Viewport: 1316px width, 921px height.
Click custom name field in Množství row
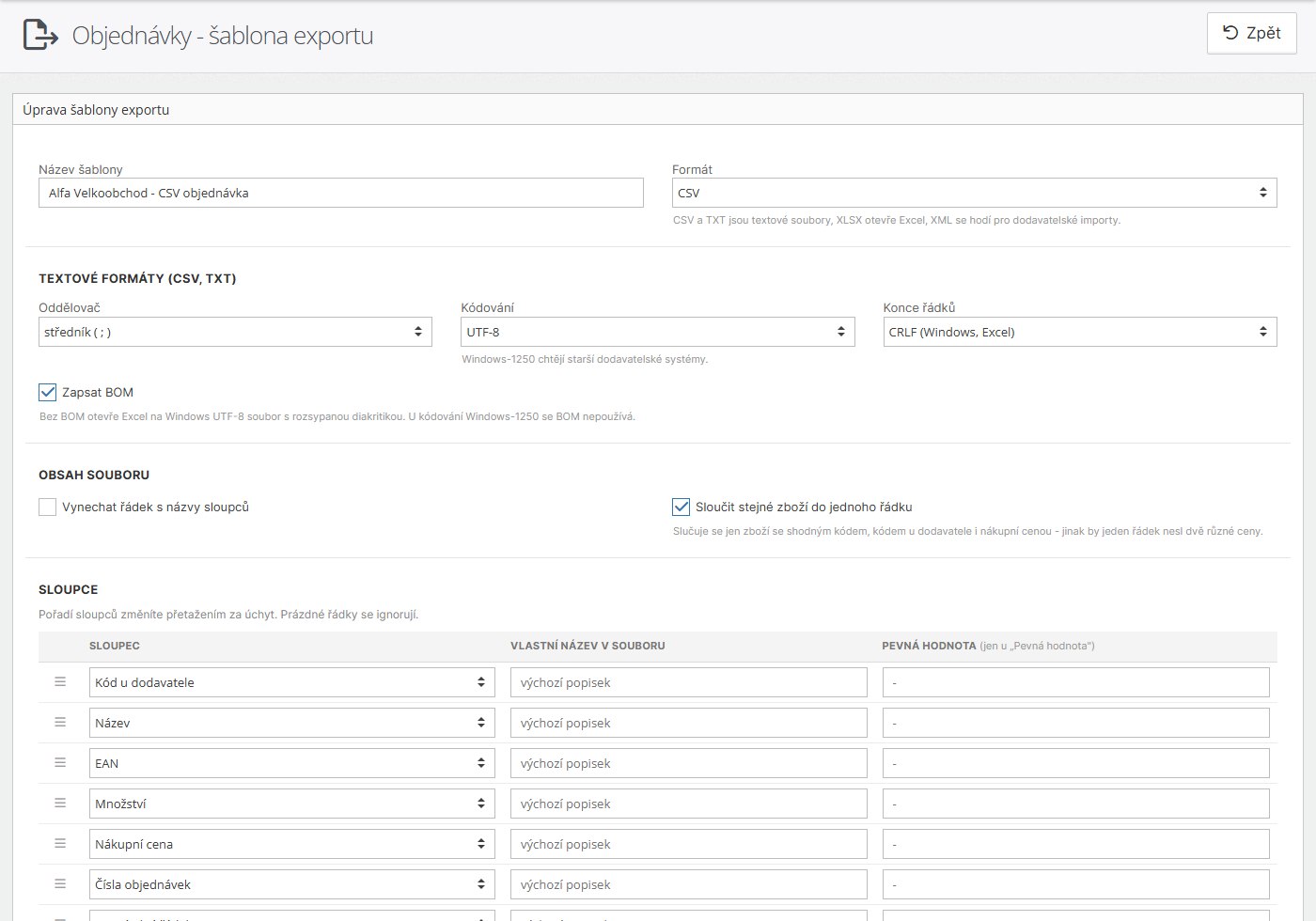689,804
